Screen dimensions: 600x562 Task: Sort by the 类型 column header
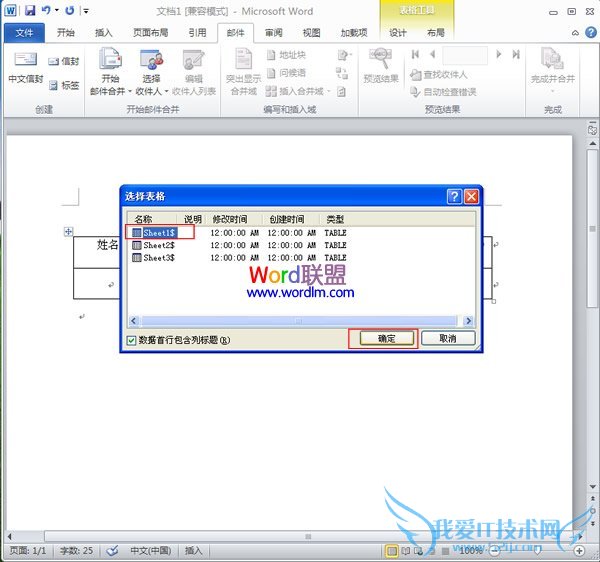[x=336, y=219]
